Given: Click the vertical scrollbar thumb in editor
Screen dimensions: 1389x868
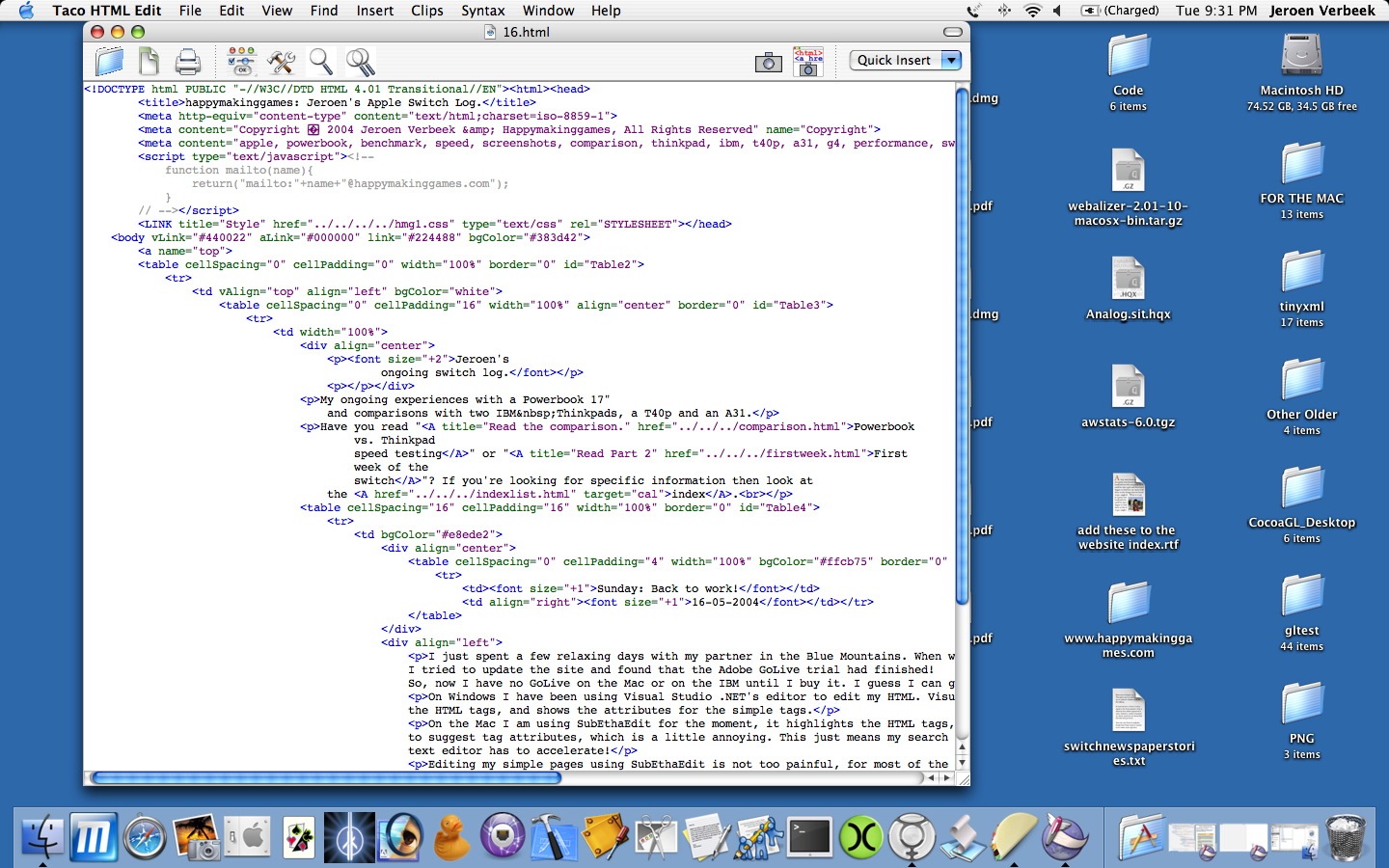Looking at the screenshot, I should point(962,347).
